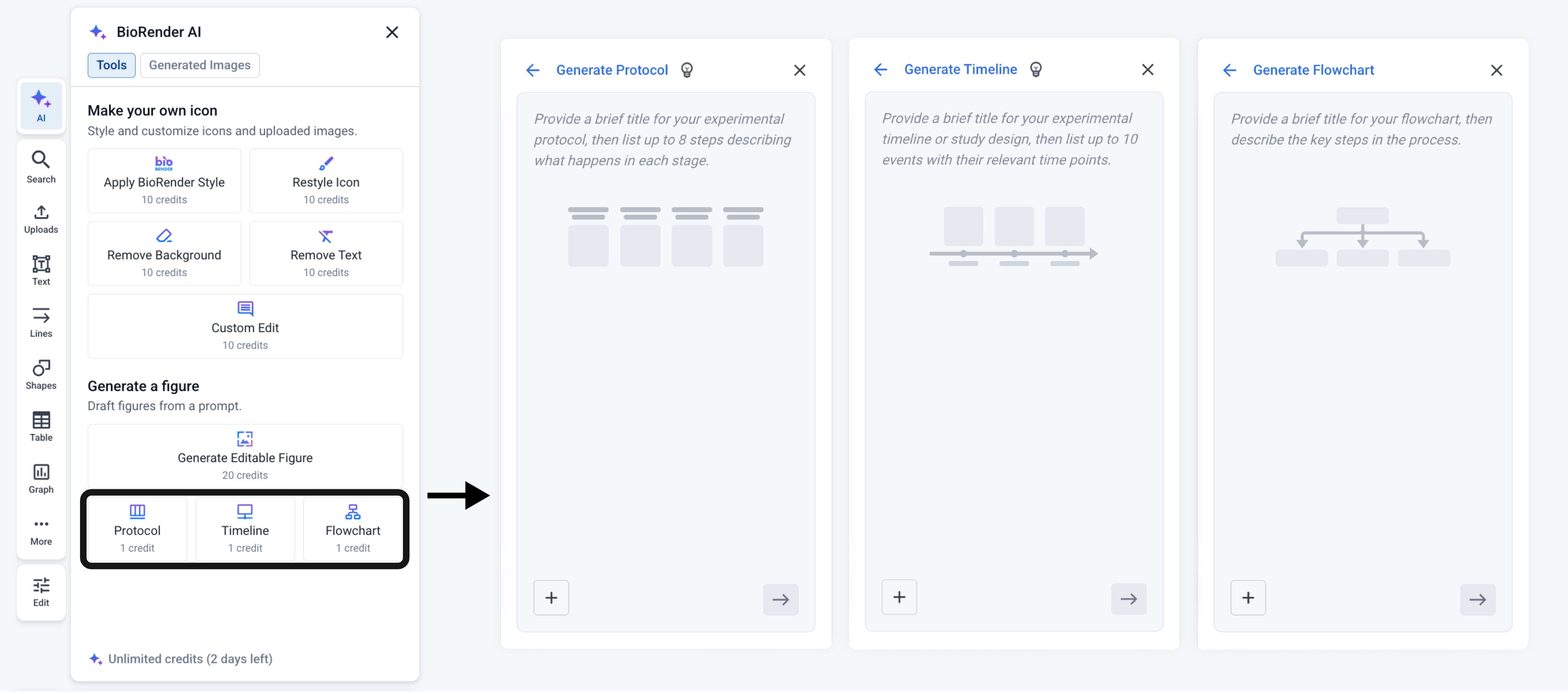Switch to the Generated Images tab
The width and height of the screenshot is (1568, 694).
(x=200, y=65)
